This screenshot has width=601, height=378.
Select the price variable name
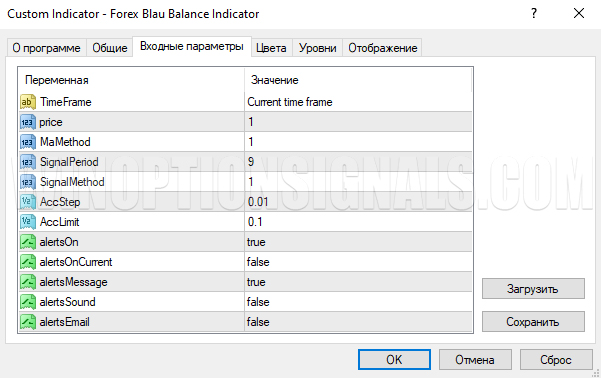pos(51,122)
